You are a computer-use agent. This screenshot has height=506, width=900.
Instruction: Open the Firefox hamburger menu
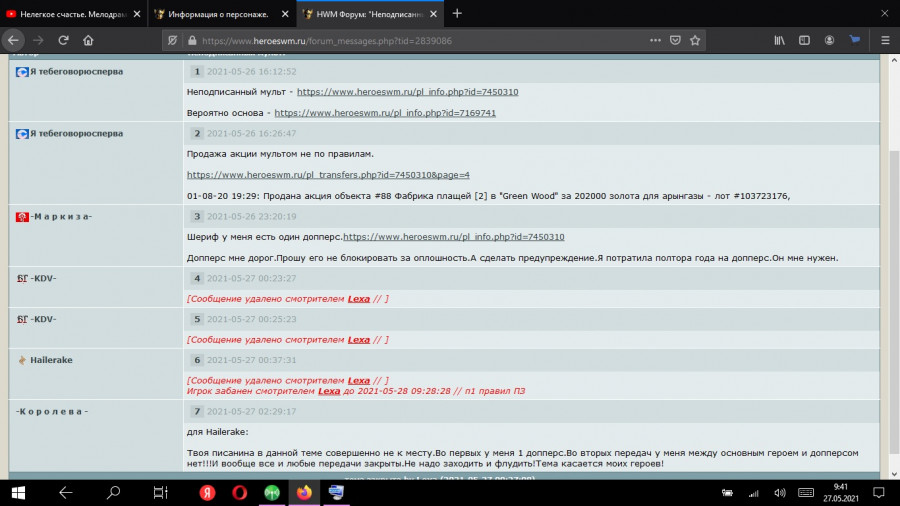[x=885, y=41]
